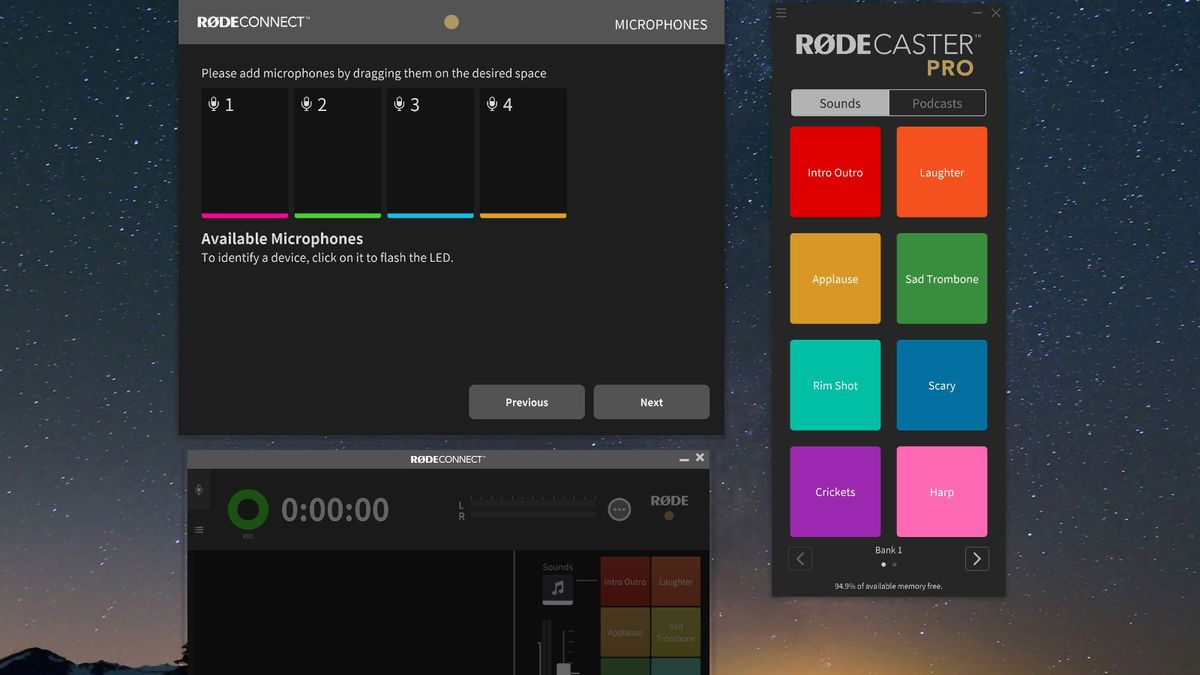The height and width of the screenshot is (675, 1200).
Task: Trigger the Applause pad in RØDE Connect
Action: (625, 632)
